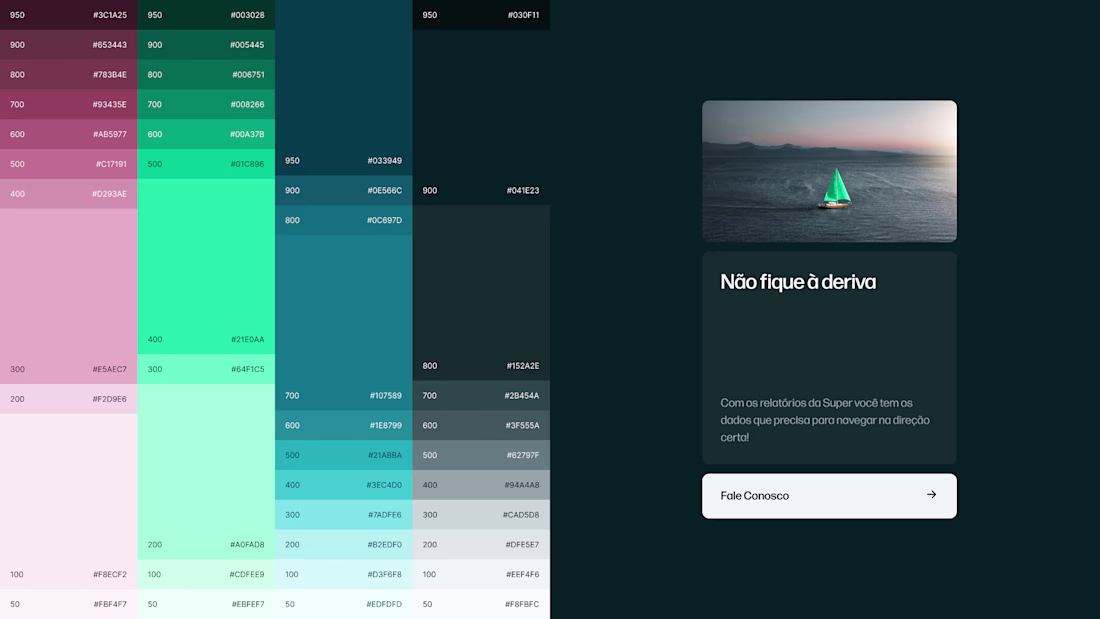Pick the pink 600 swatch #AB5977

[69, 134]
